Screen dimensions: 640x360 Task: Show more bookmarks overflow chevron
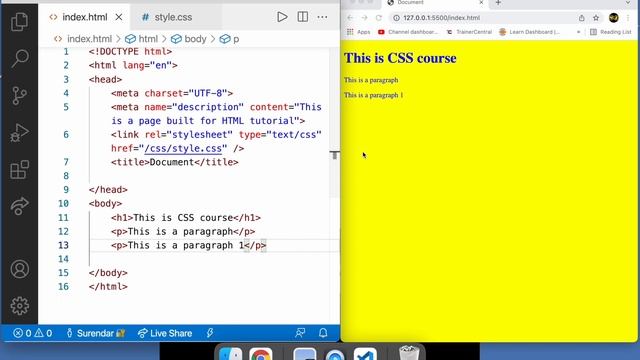(578, 32)
